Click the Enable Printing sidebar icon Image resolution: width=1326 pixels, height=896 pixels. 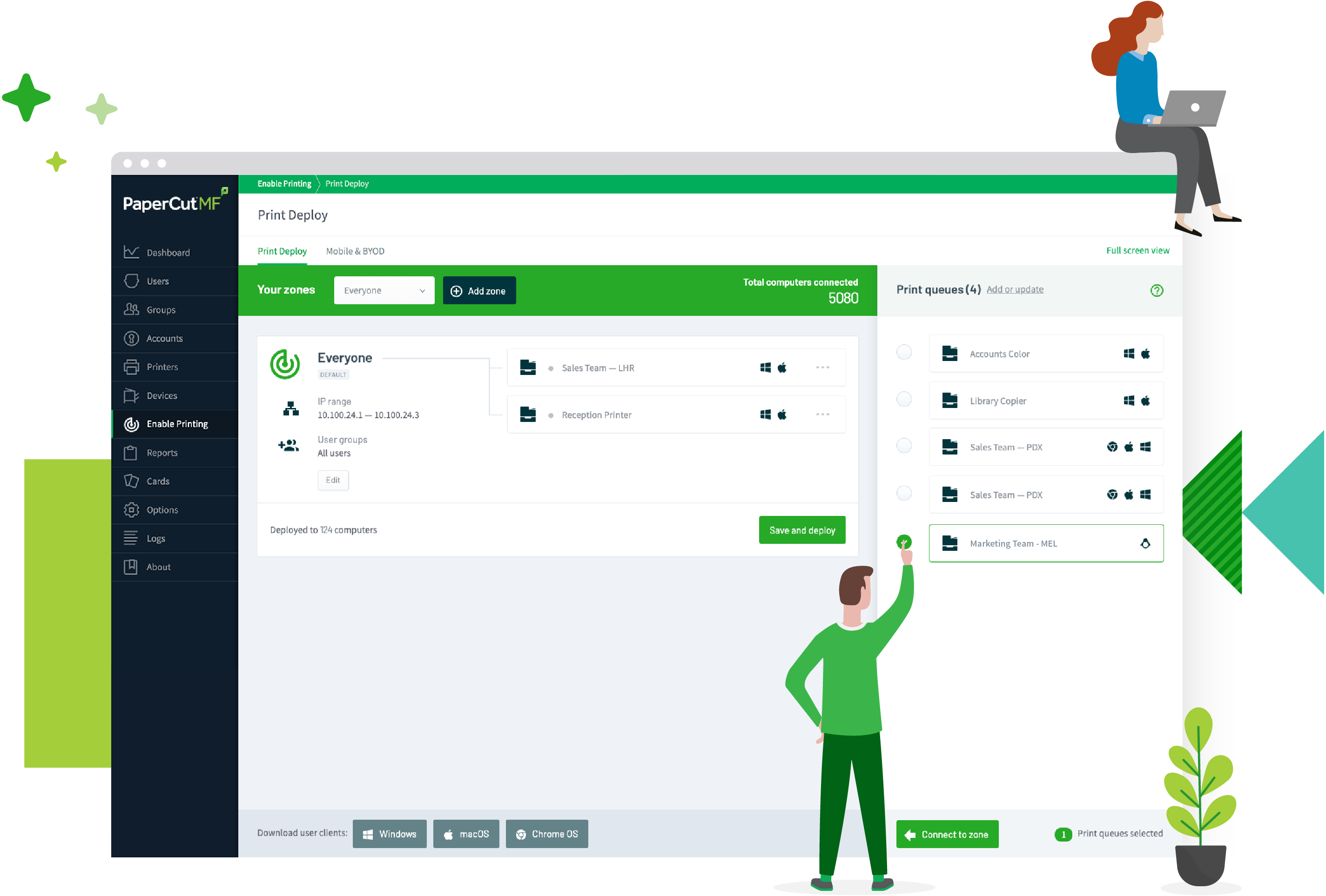[x=135, y=423]
